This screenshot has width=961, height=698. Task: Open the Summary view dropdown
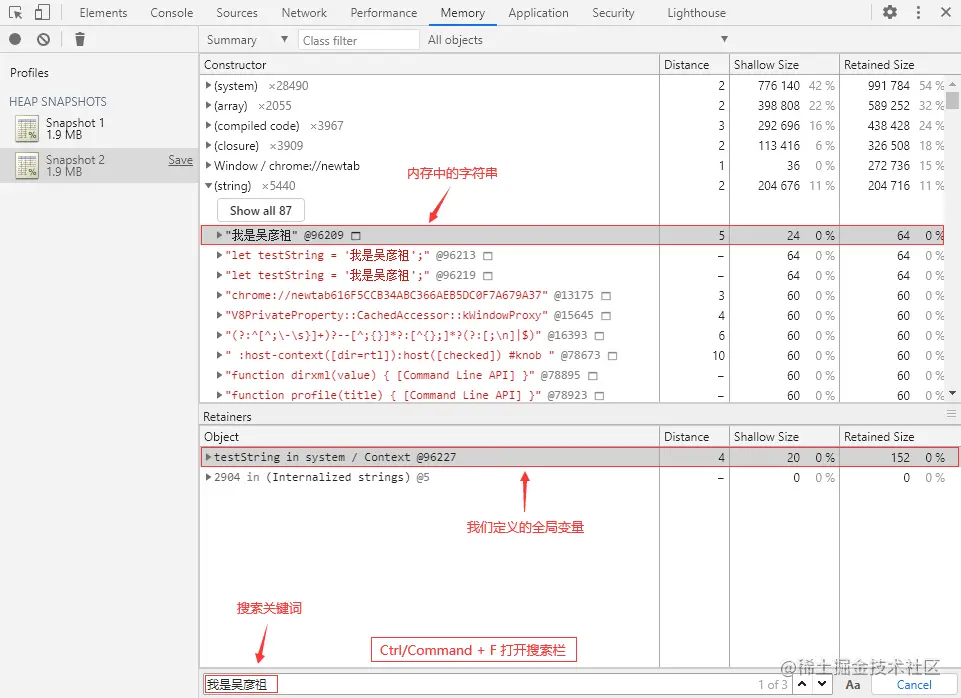pos(247,40)
